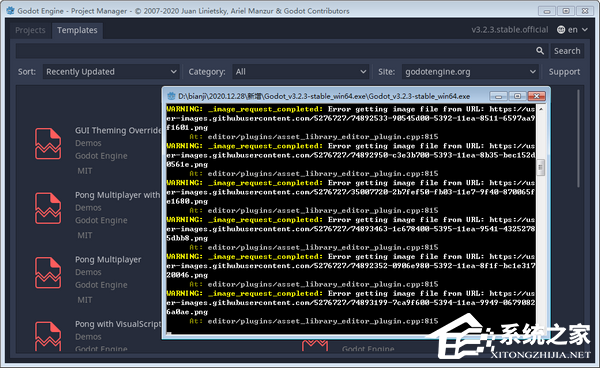The height and width of the screenshot is (368, 600).
Task: Click the magnifier icon in the search field
Action: tap(540, 51)
